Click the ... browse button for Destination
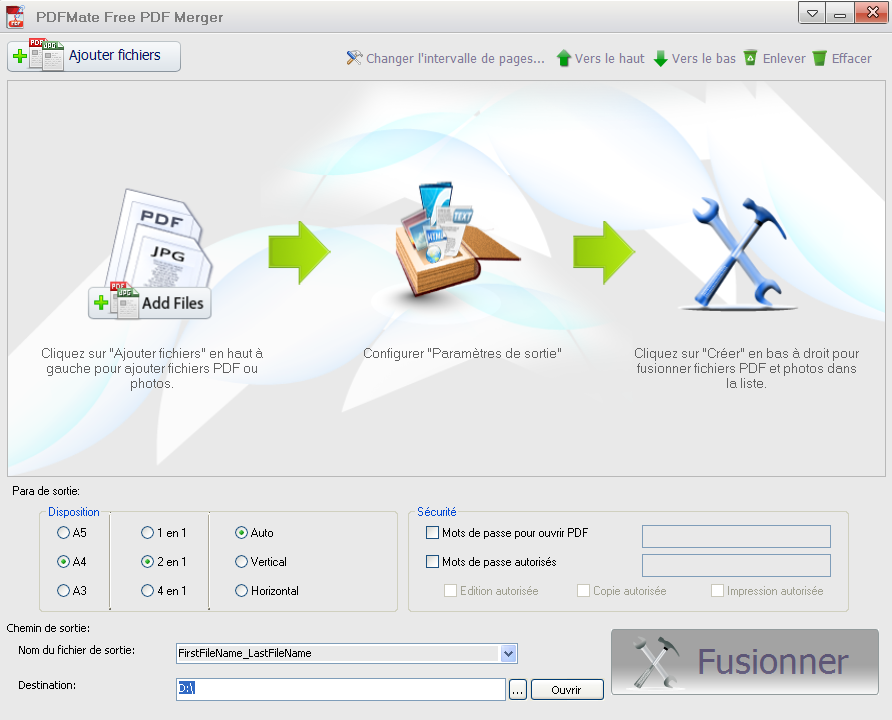The height and width of the screenshot is (720, 892). 517,689
